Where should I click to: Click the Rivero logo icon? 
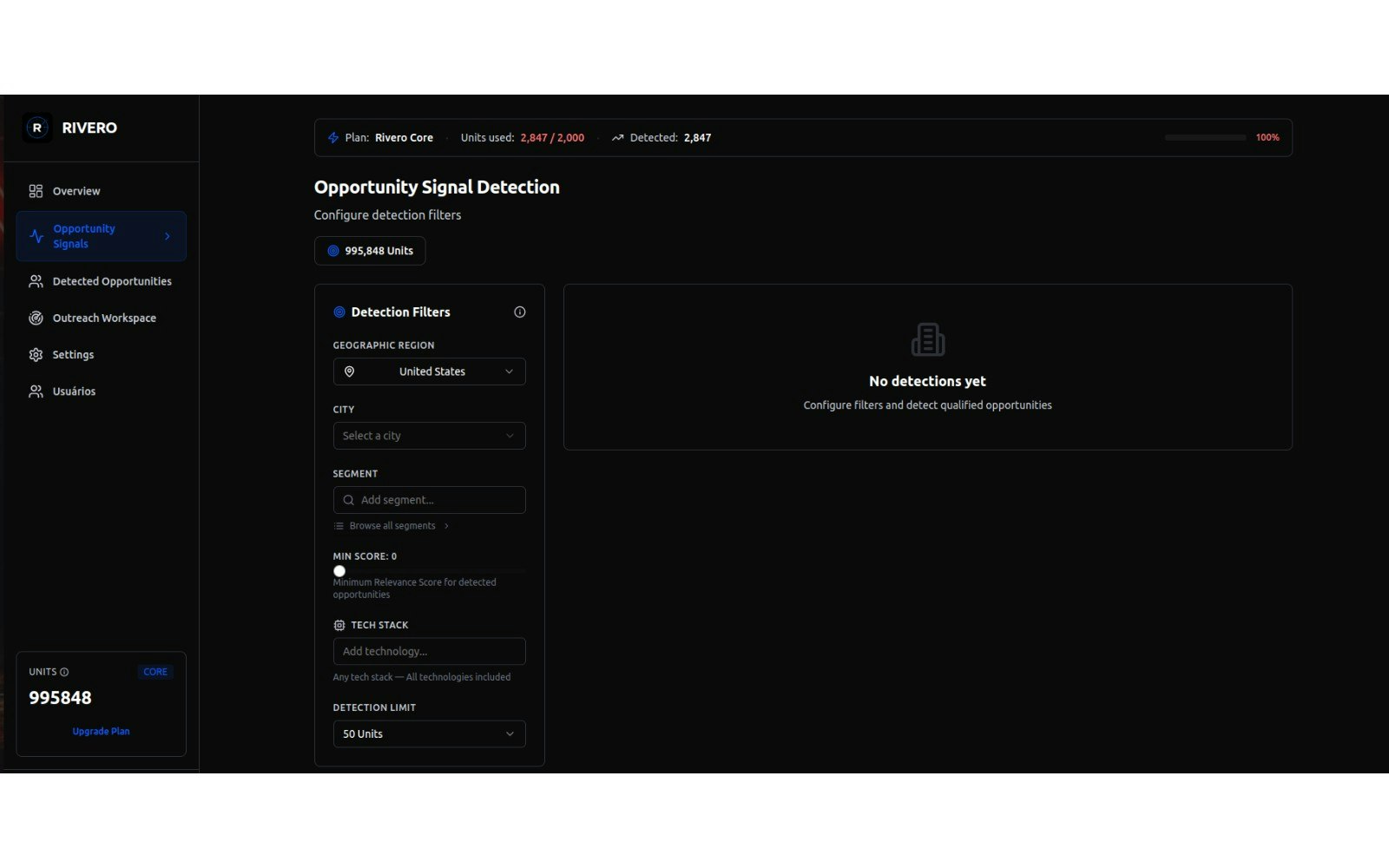click(36, 128)
